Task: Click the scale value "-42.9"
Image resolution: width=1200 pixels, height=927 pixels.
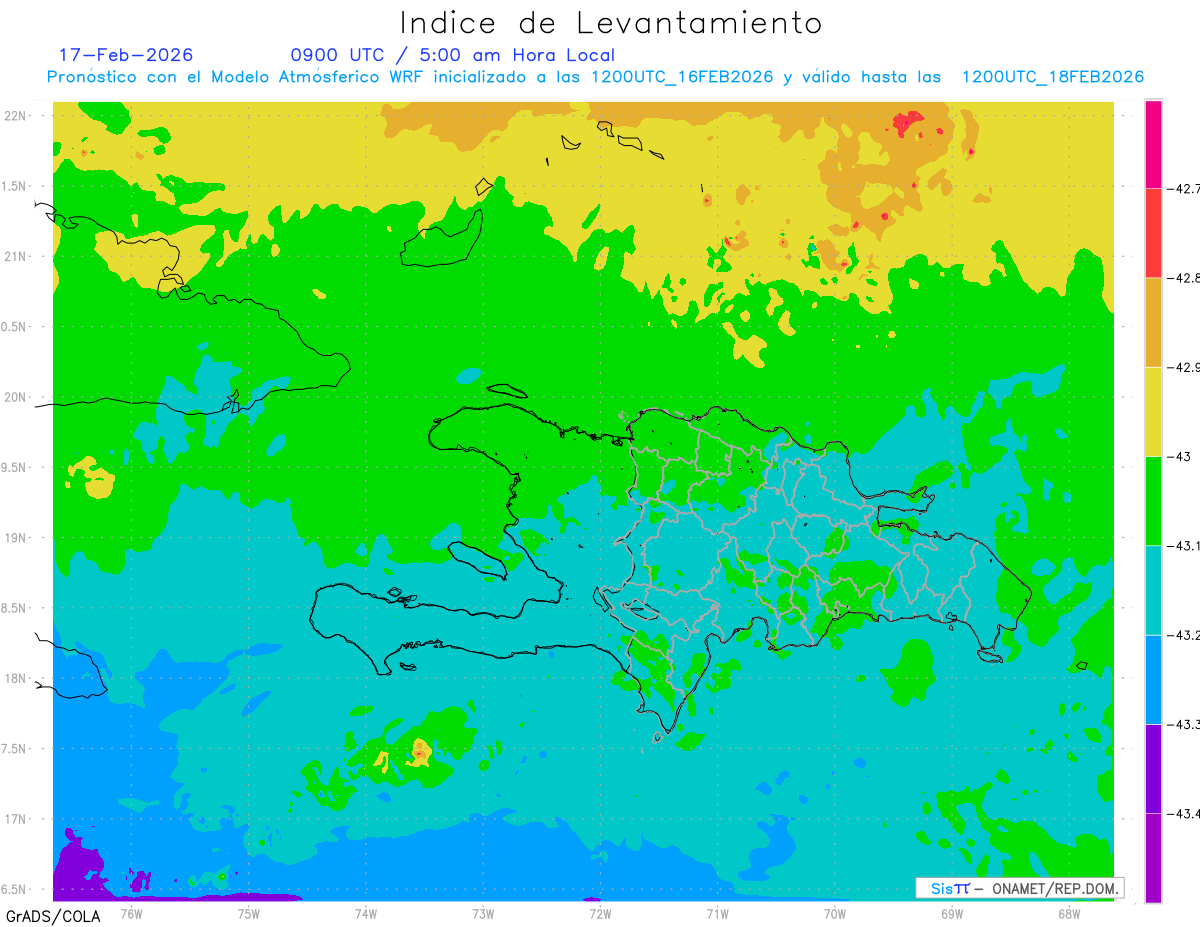Action: 1183,367
